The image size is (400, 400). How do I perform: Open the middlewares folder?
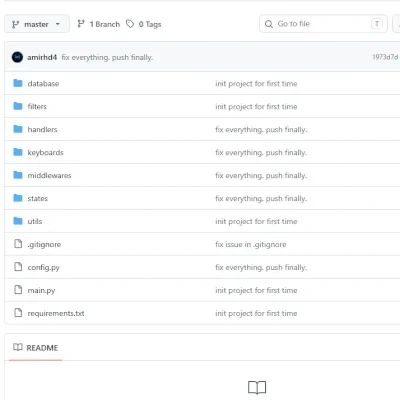point(49,175)
